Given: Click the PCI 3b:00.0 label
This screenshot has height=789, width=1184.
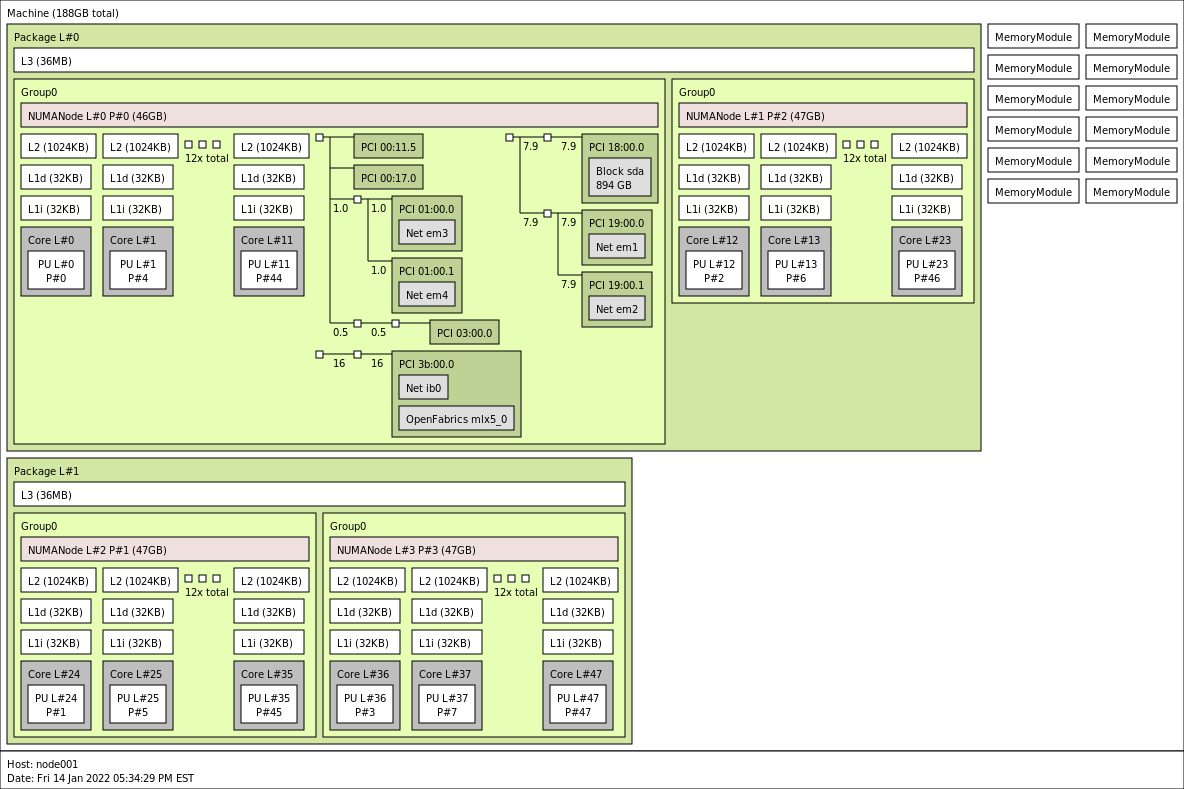Looking at the screenshot, I should pyautogui.click(x=427, y=364).
